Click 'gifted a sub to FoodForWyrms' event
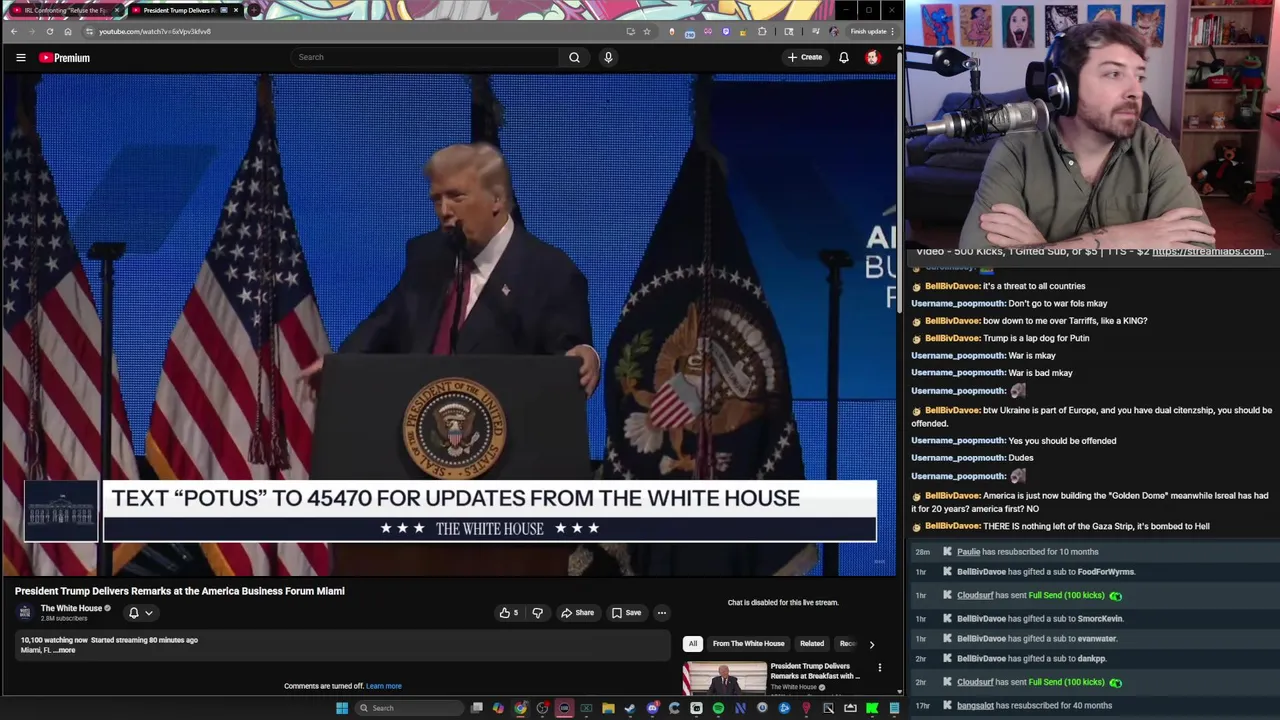1280x720 pixels. (x=1092, y=572)
